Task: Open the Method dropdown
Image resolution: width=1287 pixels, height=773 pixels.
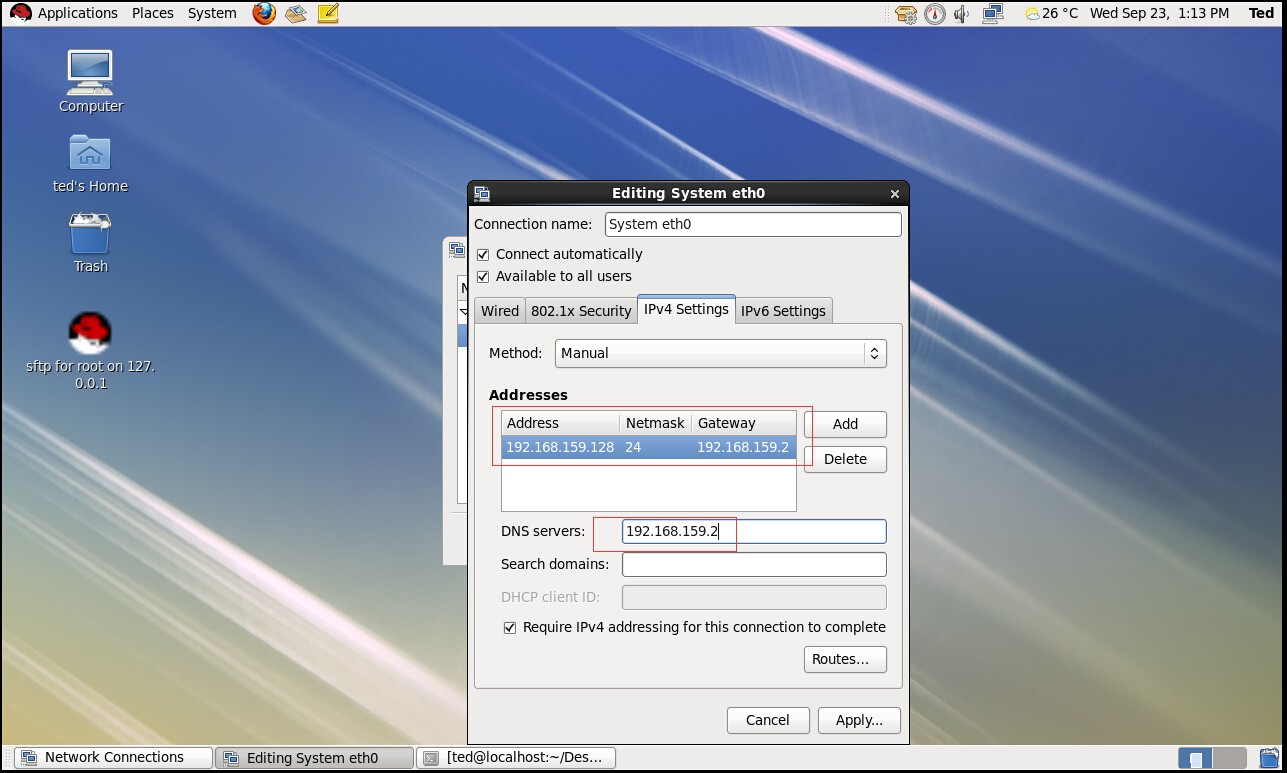Action: coord(720,353)
